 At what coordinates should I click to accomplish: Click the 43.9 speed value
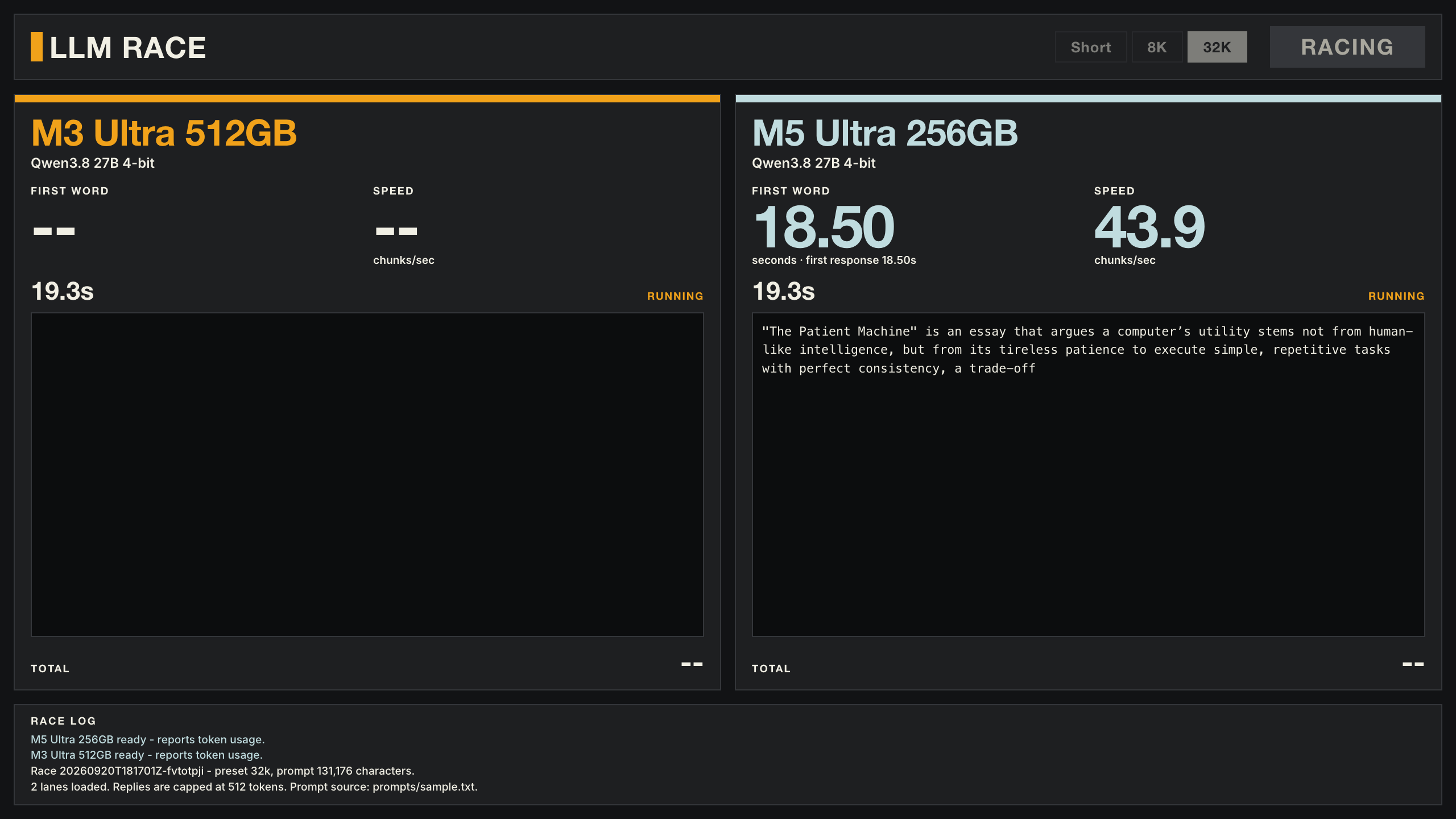1149,227
